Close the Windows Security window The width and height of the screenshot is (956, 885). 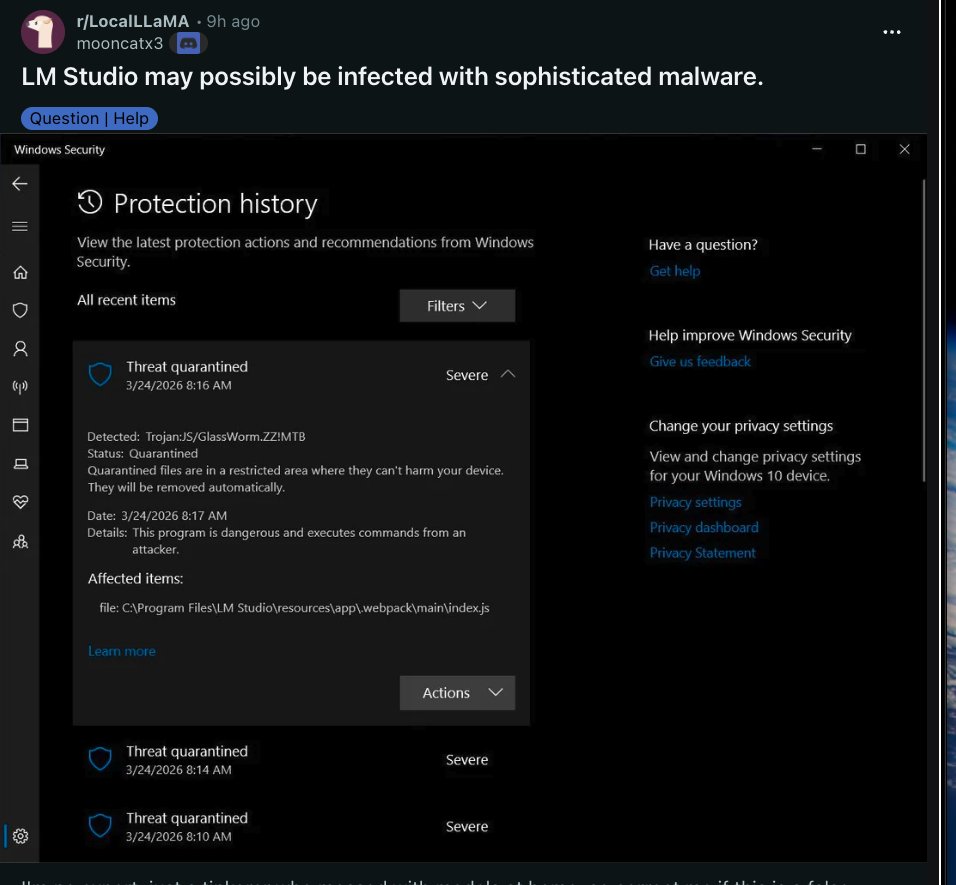[904, 149]
